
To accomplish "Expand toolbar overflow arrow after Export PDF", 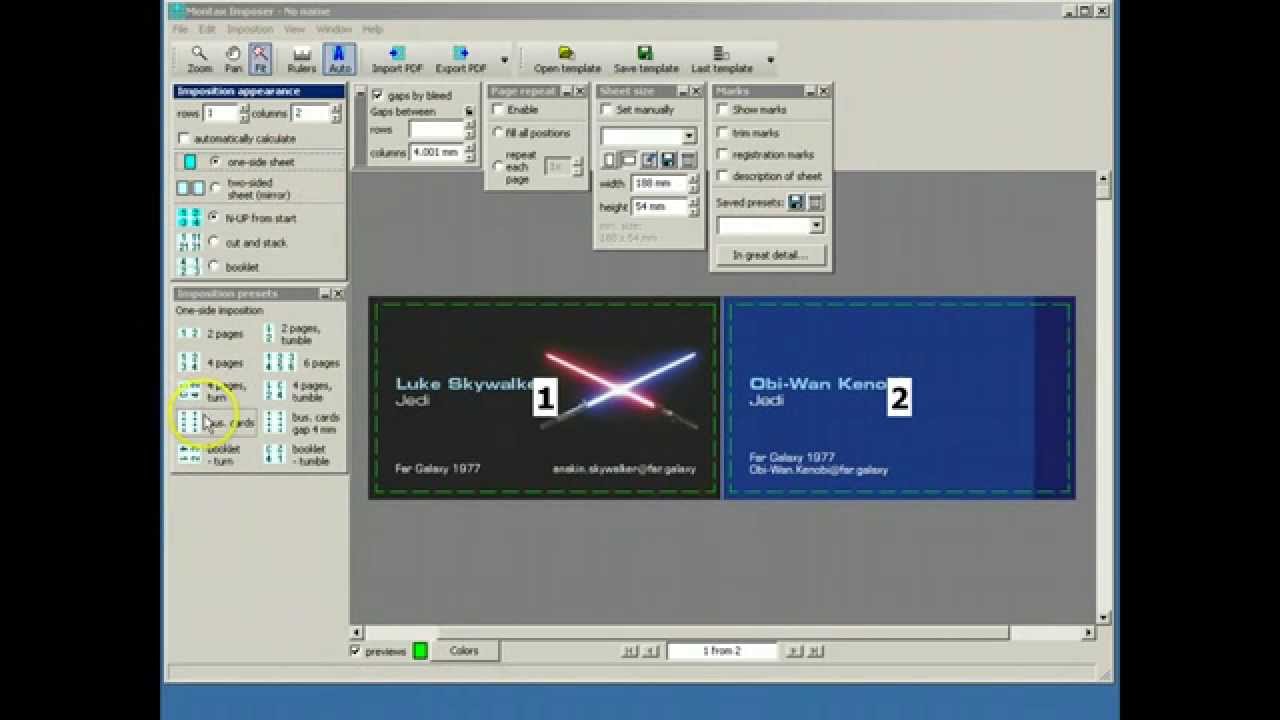I will pyautogui.click(x=504, y=60).
